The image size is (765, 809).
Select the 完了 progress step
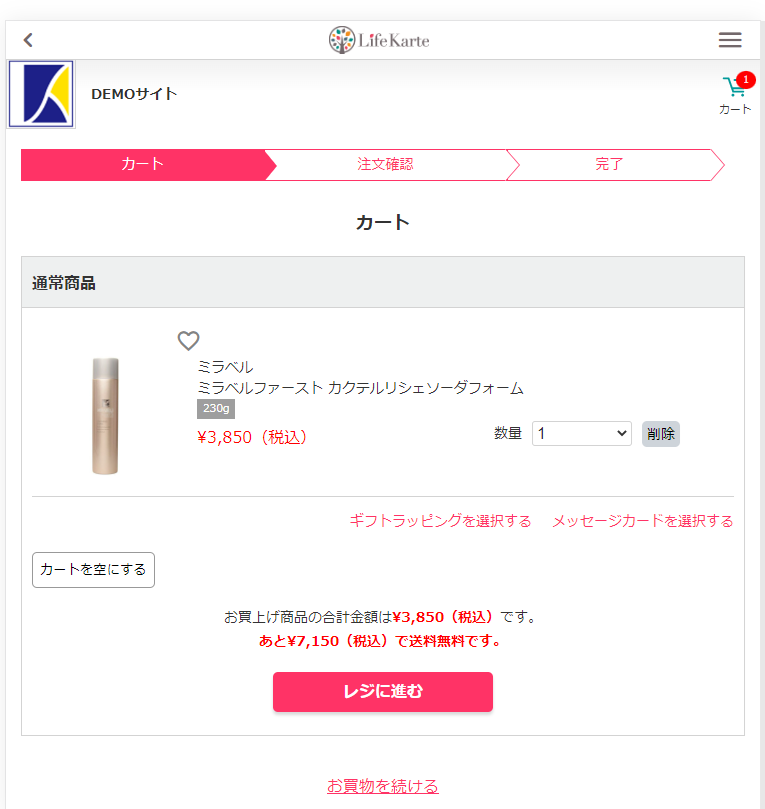click(x=609, y=165)
